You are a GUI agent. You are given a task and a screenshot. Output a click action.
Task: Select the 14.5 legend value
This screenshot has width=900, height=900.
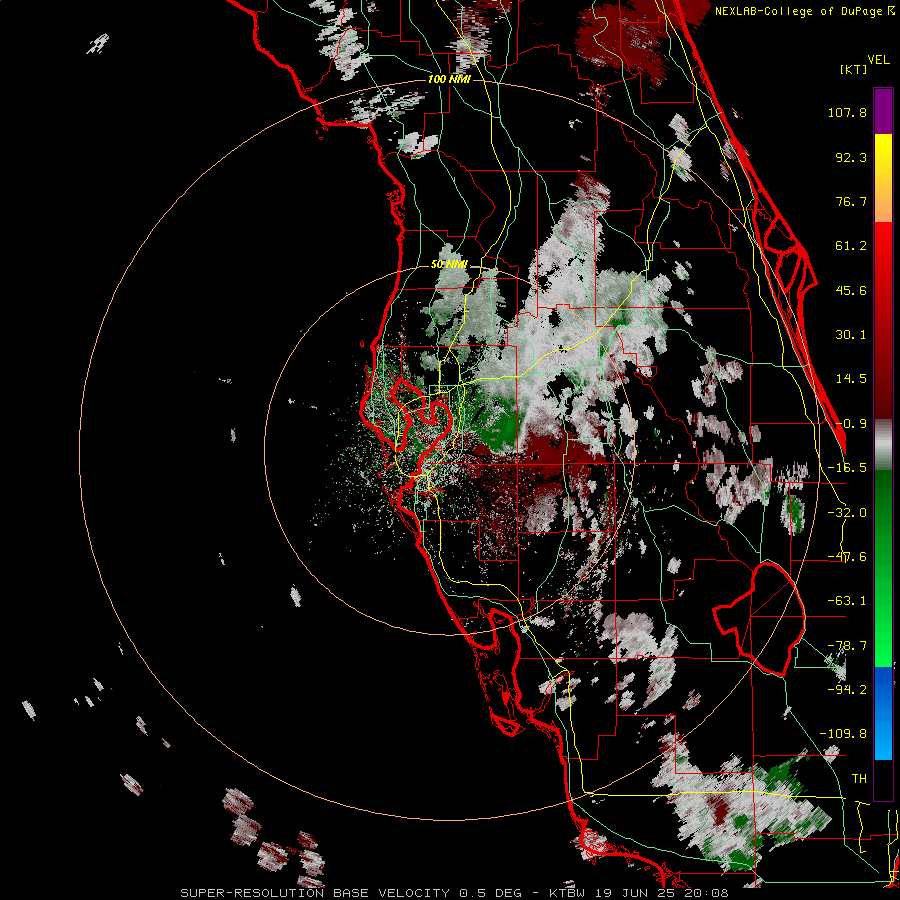[851, 379]
